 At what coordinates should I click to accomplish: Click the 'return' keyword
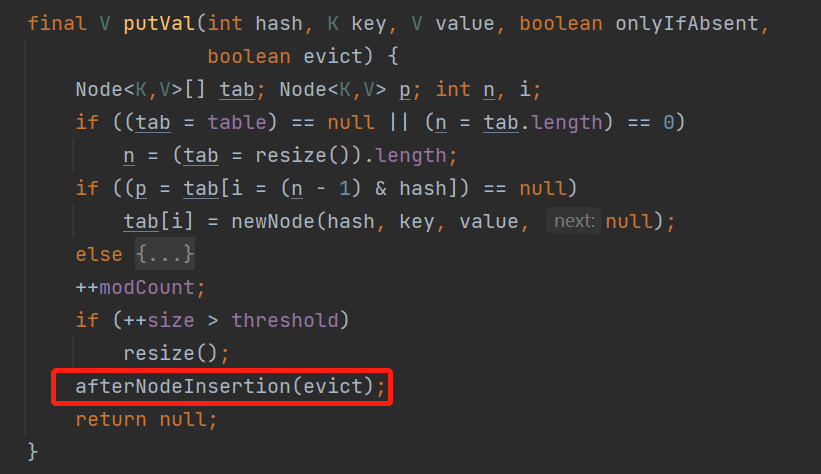point(111,420)
